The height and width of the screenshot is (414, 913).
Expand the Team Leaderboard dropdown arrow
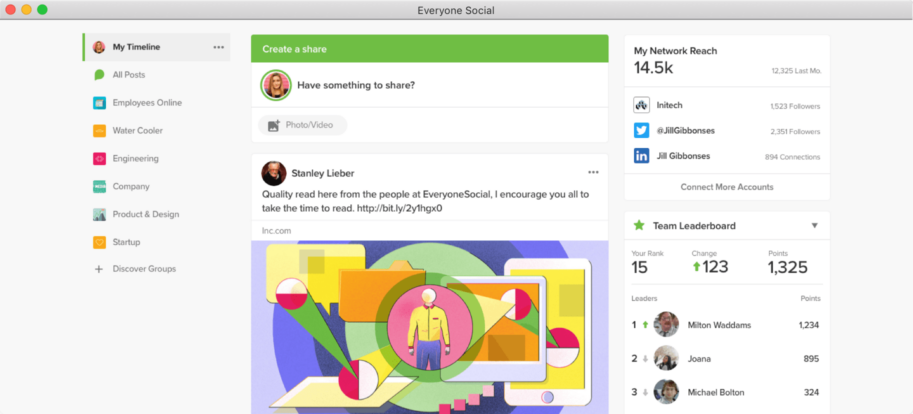(815, 226)
